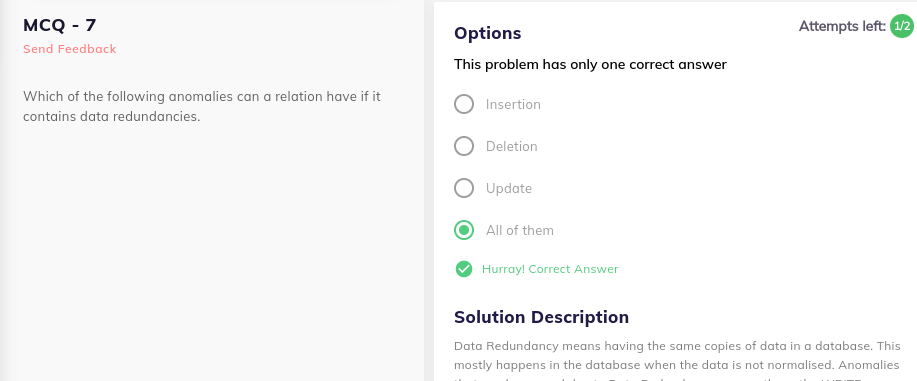The image size is (917, 381).
Task: Click the Solution Description heading
Action: pyautogui.click(x=541, y=317)
